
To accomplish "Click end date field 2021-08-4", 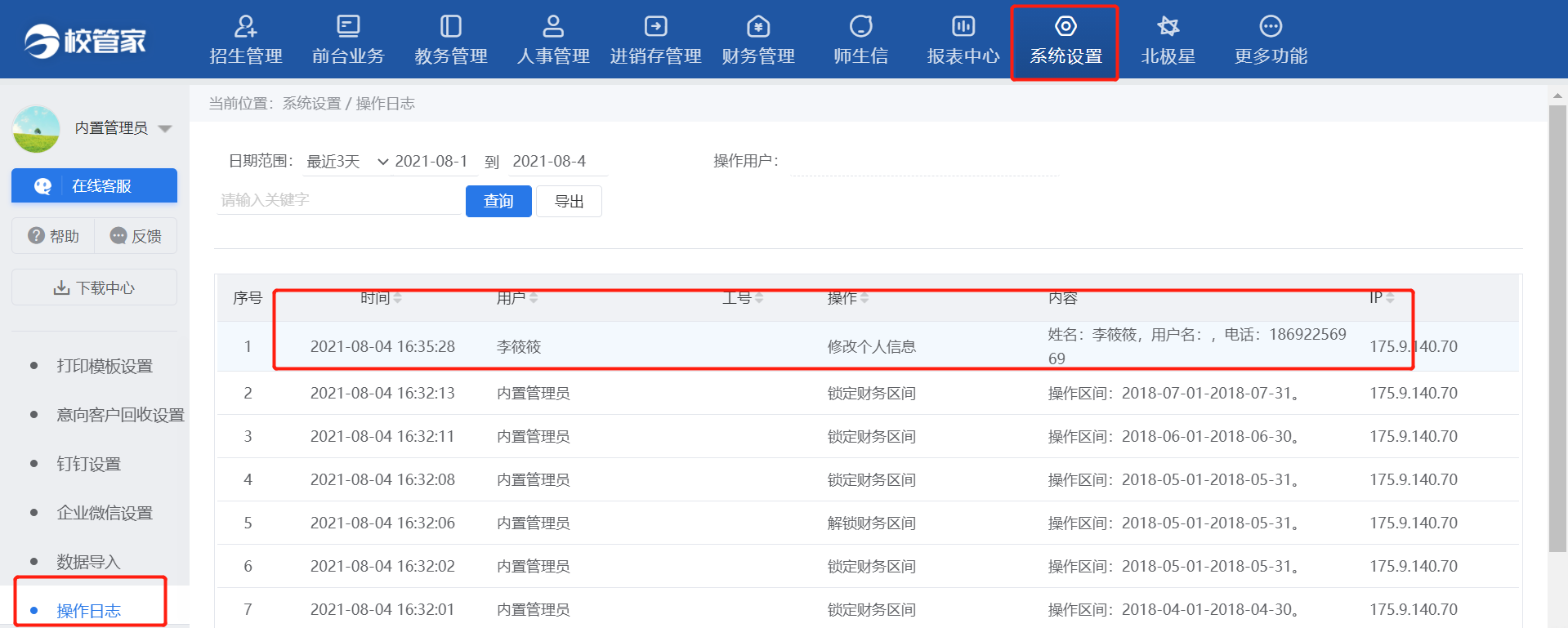I will [x=557, y=162].
